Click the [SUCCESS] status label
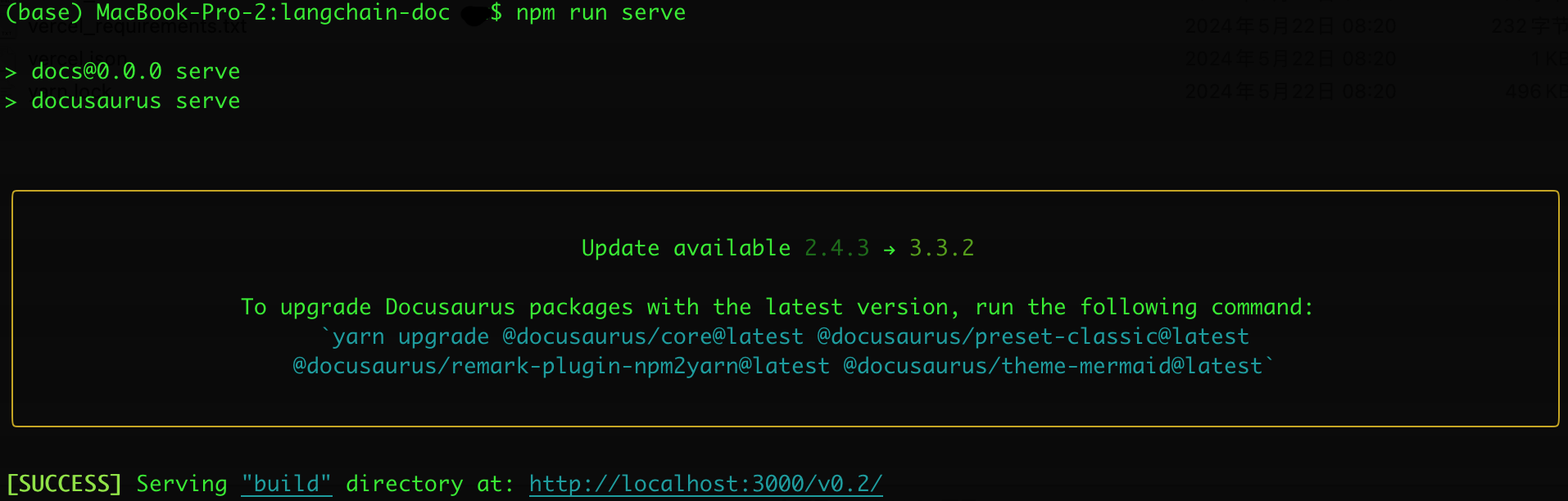The width and height of the screenshot is (1568, 501). click(x=64, y=484)
